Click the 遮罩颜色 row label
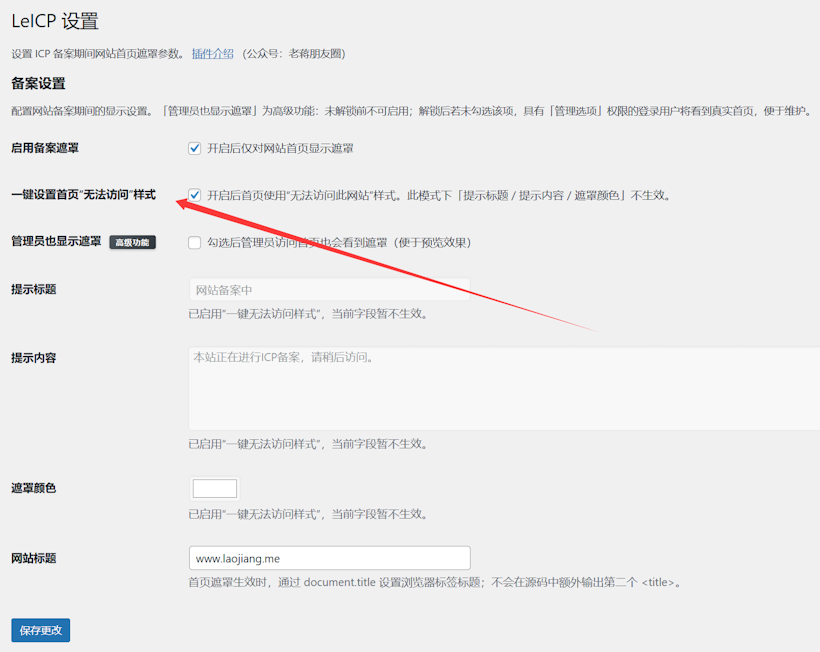The width and height of the screenshot is (820, 652). pos(33,488)
